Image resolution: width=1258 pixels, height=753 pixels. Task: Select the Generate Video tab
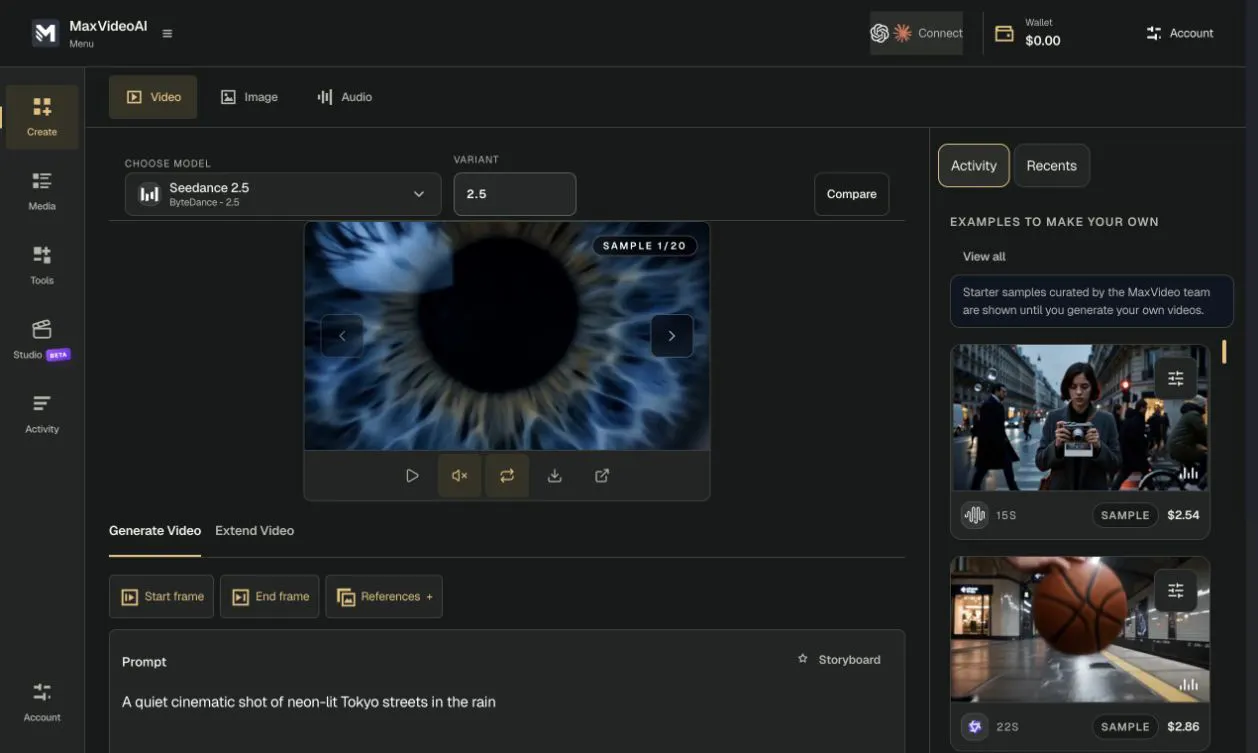[x=155, y=531]
